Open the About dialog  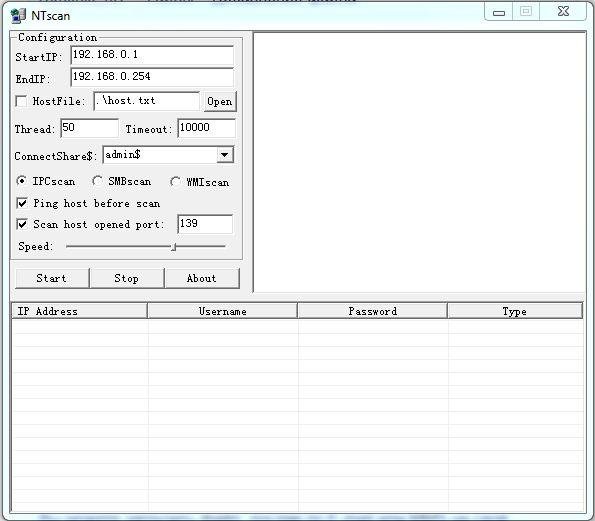point(202,279)
